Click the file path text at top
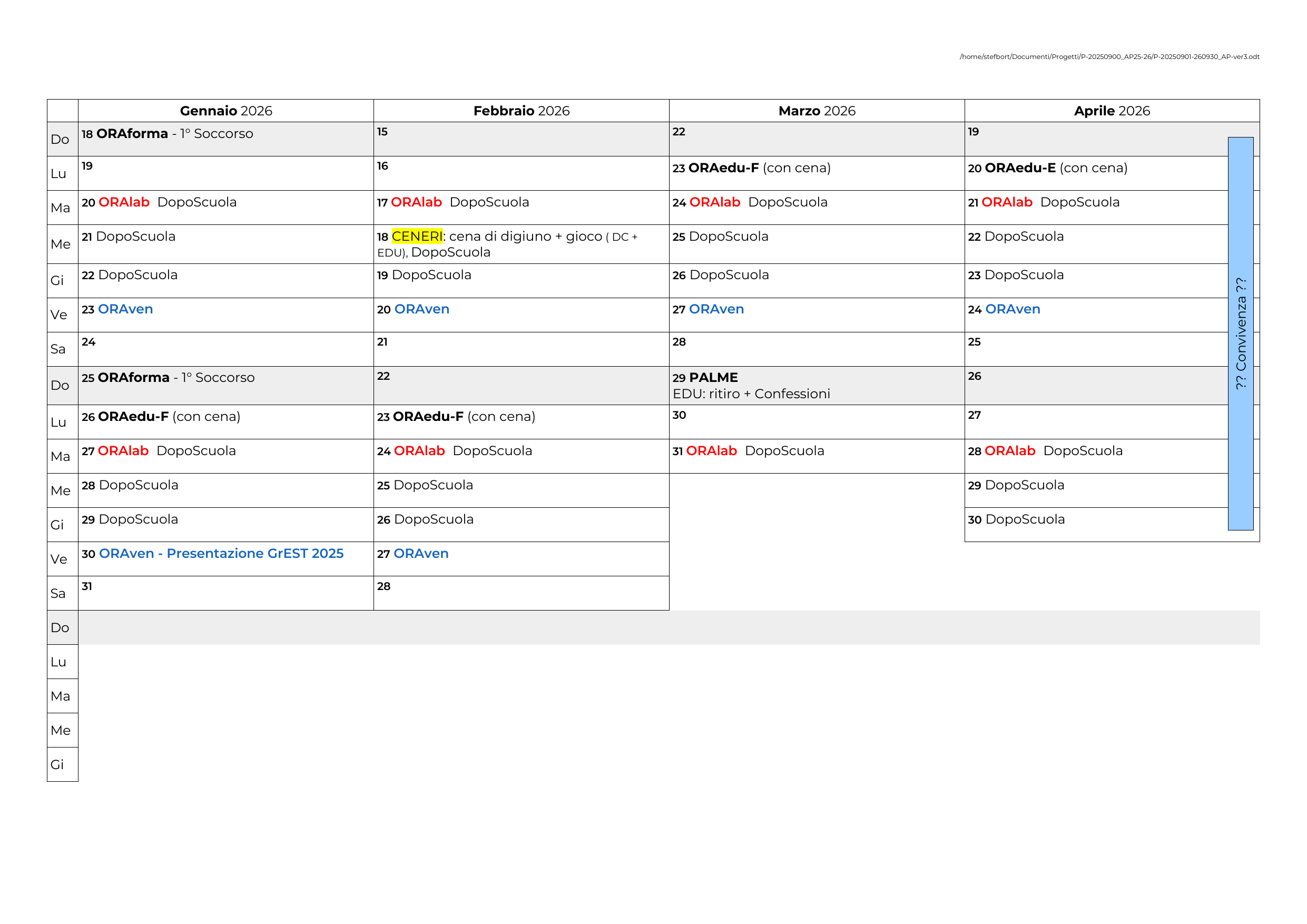 (x=1109, y=57)
